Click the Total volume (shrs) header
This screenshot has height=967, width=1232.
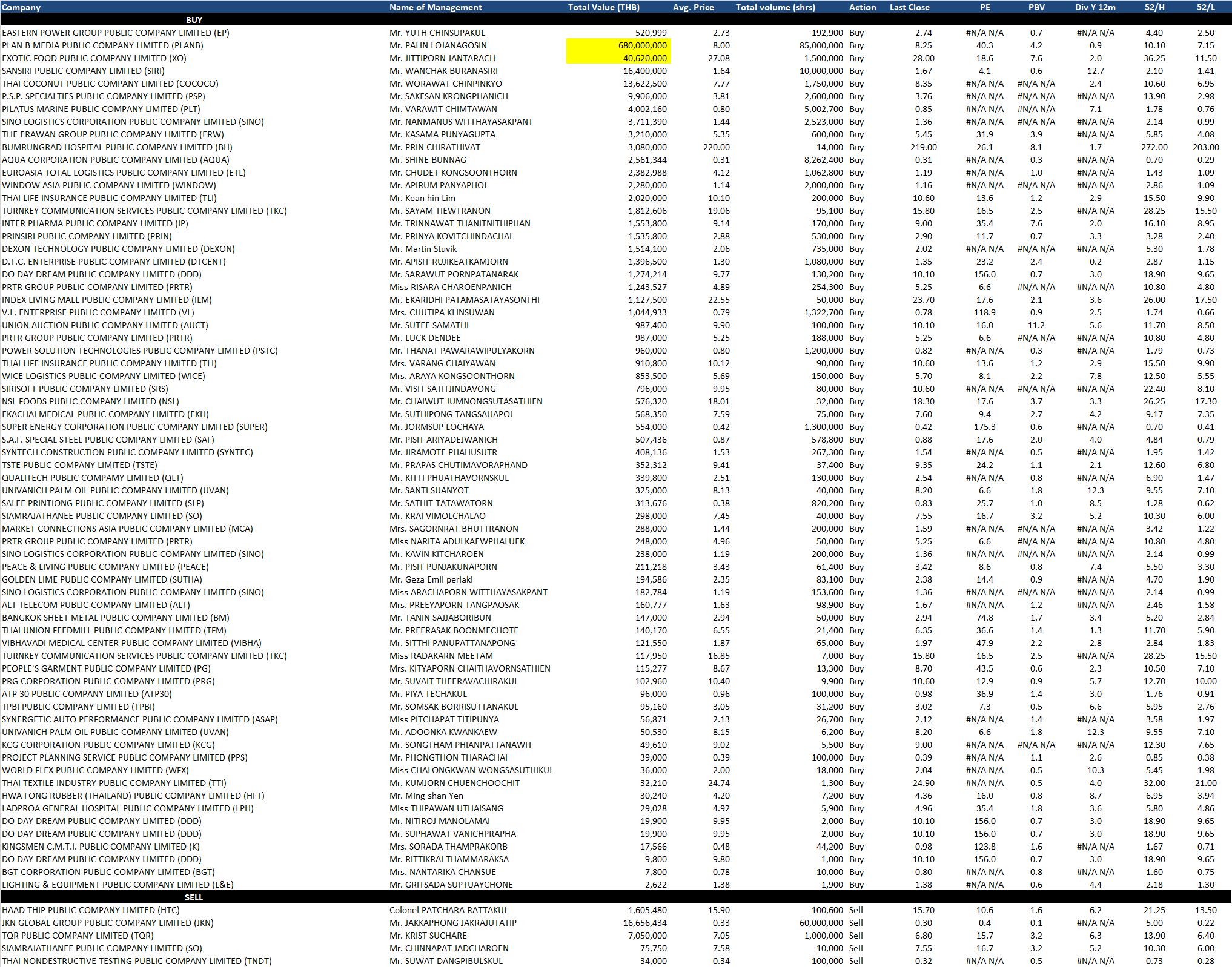point(775,7)
